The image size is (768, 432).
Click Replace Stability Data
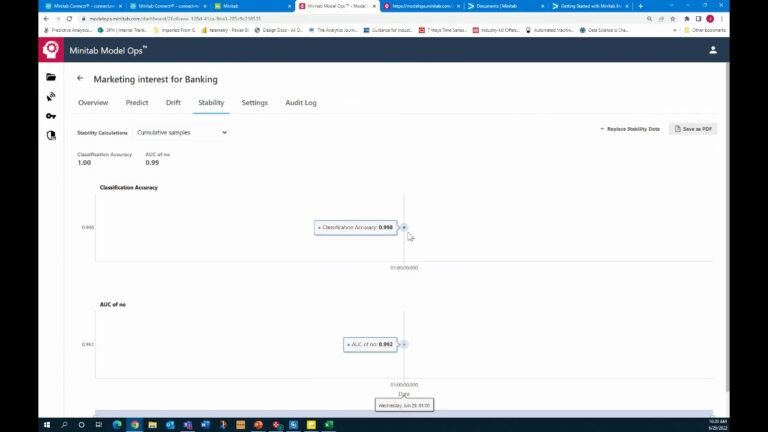[x=630, y=129]
